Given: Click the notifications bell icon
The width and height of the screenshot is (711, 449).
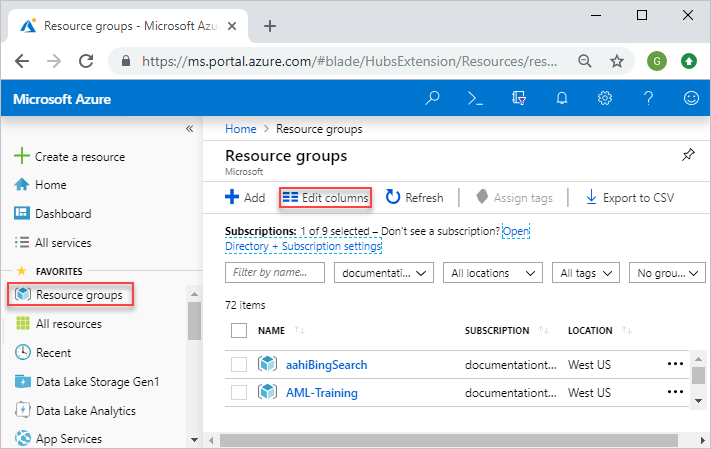Looking at the screenshot, I should (x=561, y=98).
